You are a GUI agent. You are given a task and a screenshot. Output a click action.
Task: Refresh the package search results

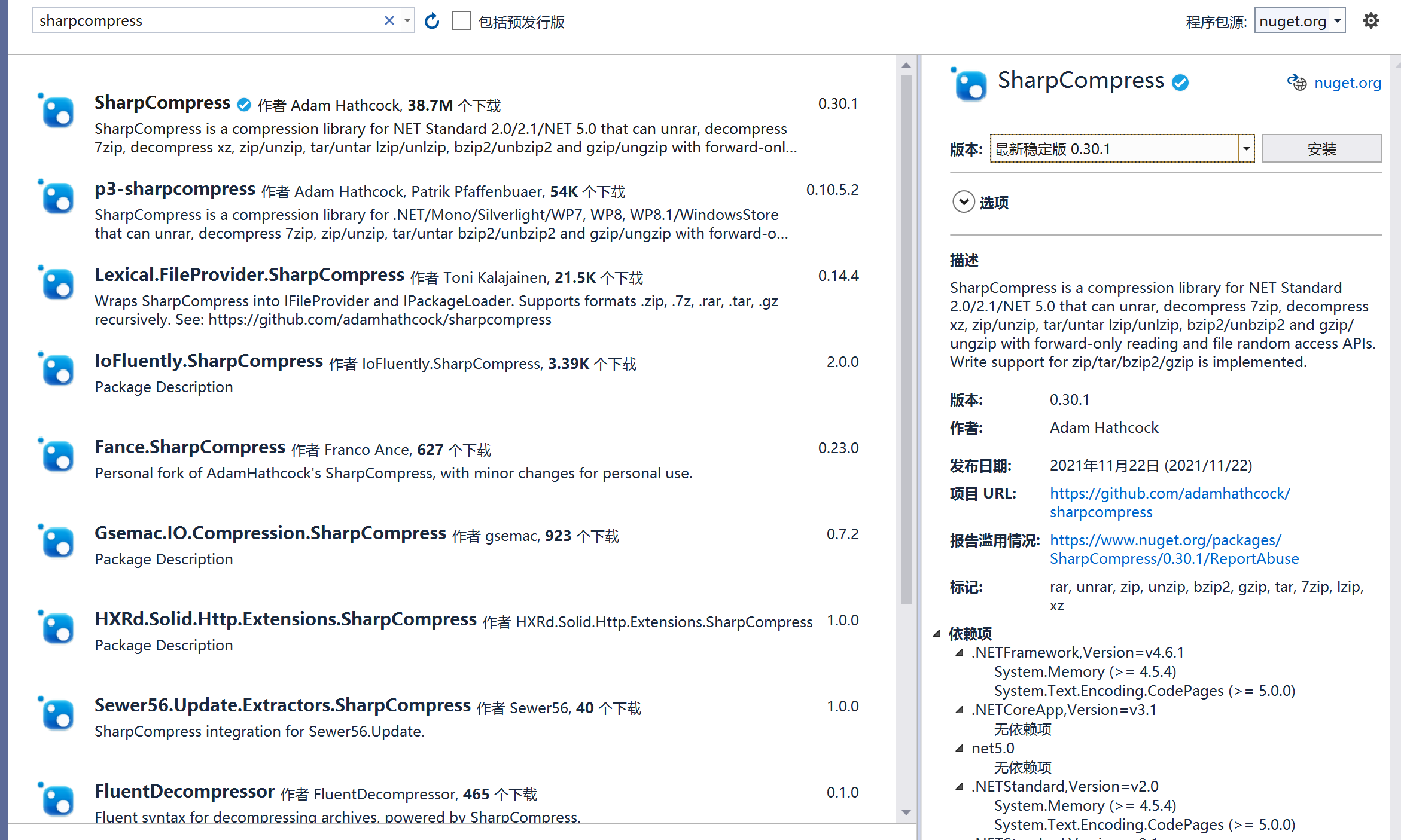pos(432,22)
